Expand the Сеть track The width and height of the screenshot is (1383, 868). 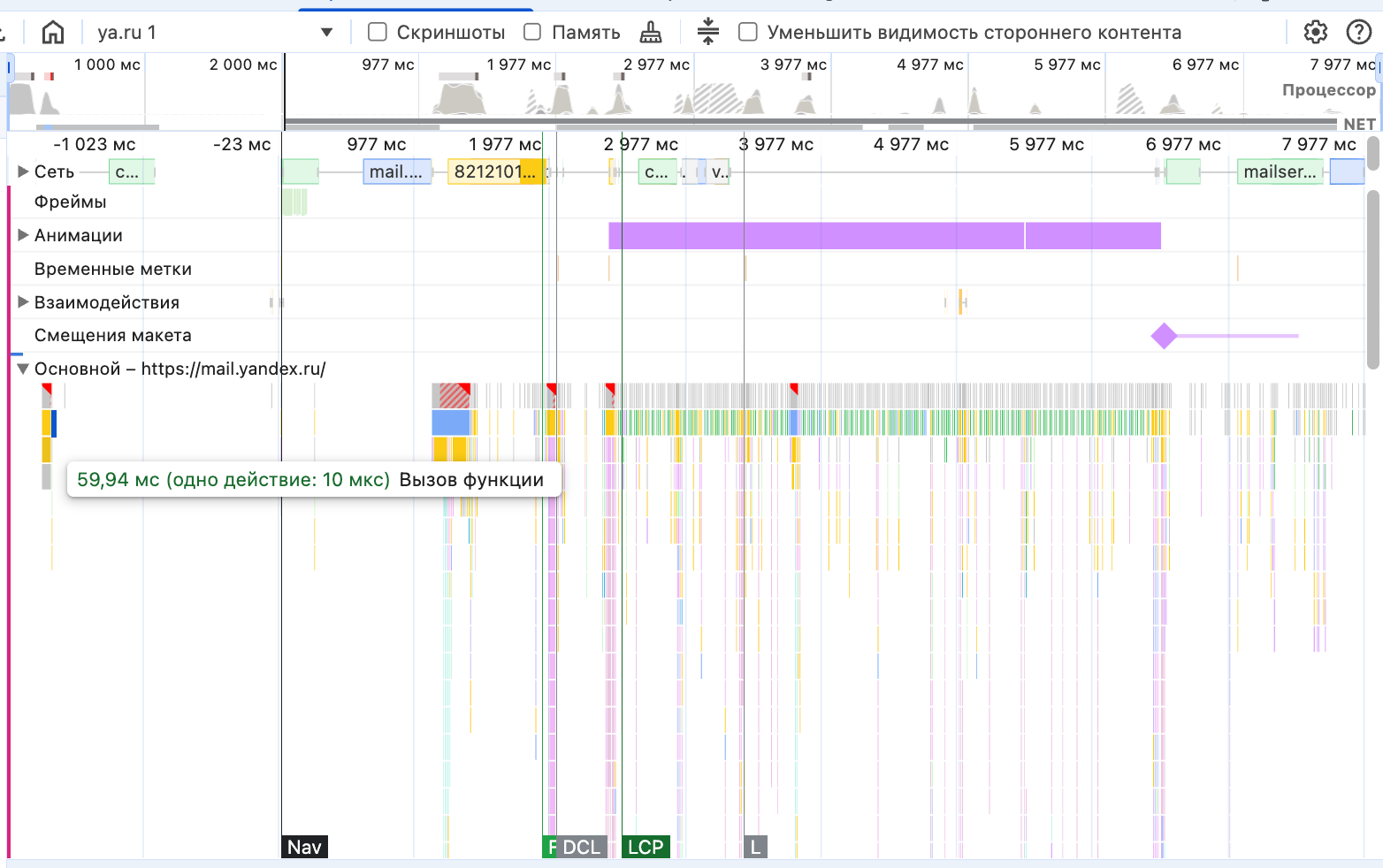tap(24, 171)
